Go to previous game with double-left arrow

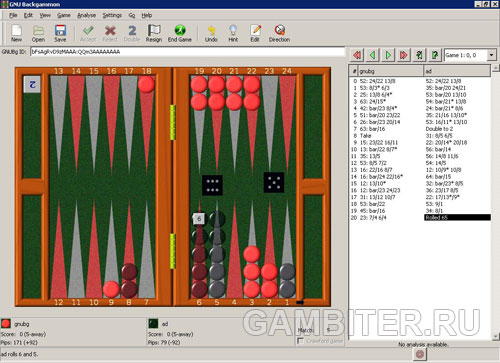(x=357, y=55)
